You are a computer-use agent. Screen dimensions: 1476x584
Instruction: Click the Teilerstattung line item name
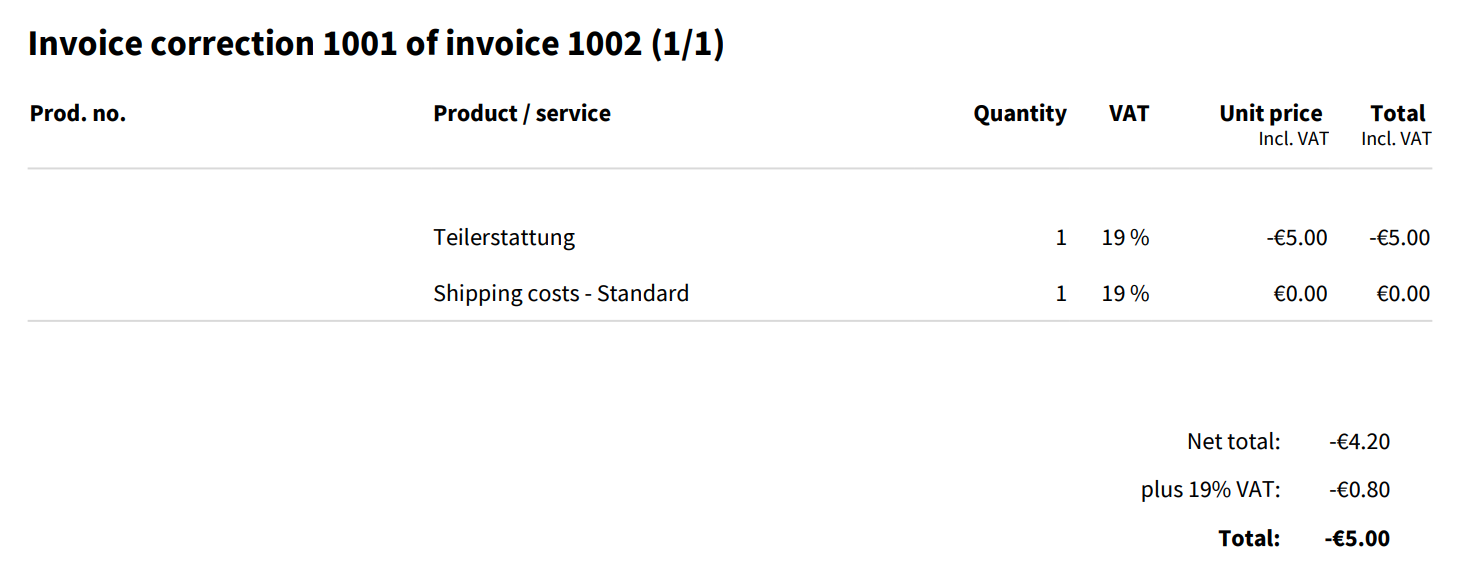pyautogui.click(x=504, y=238)
